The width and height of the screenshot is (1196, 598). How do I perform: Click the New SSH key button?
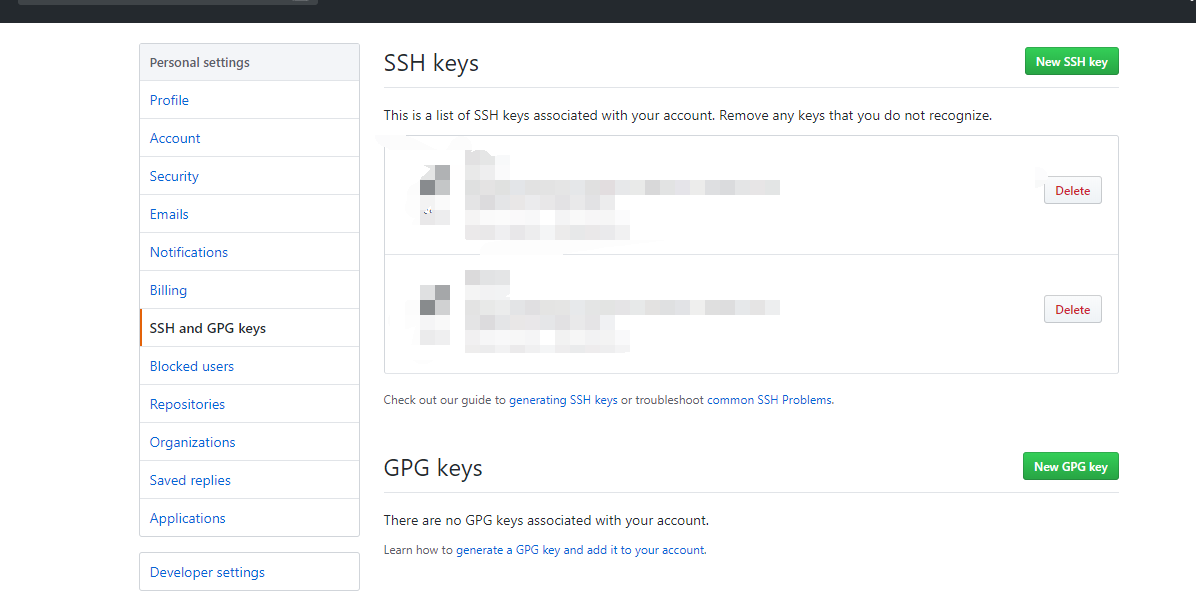[x=1071, y=62]
